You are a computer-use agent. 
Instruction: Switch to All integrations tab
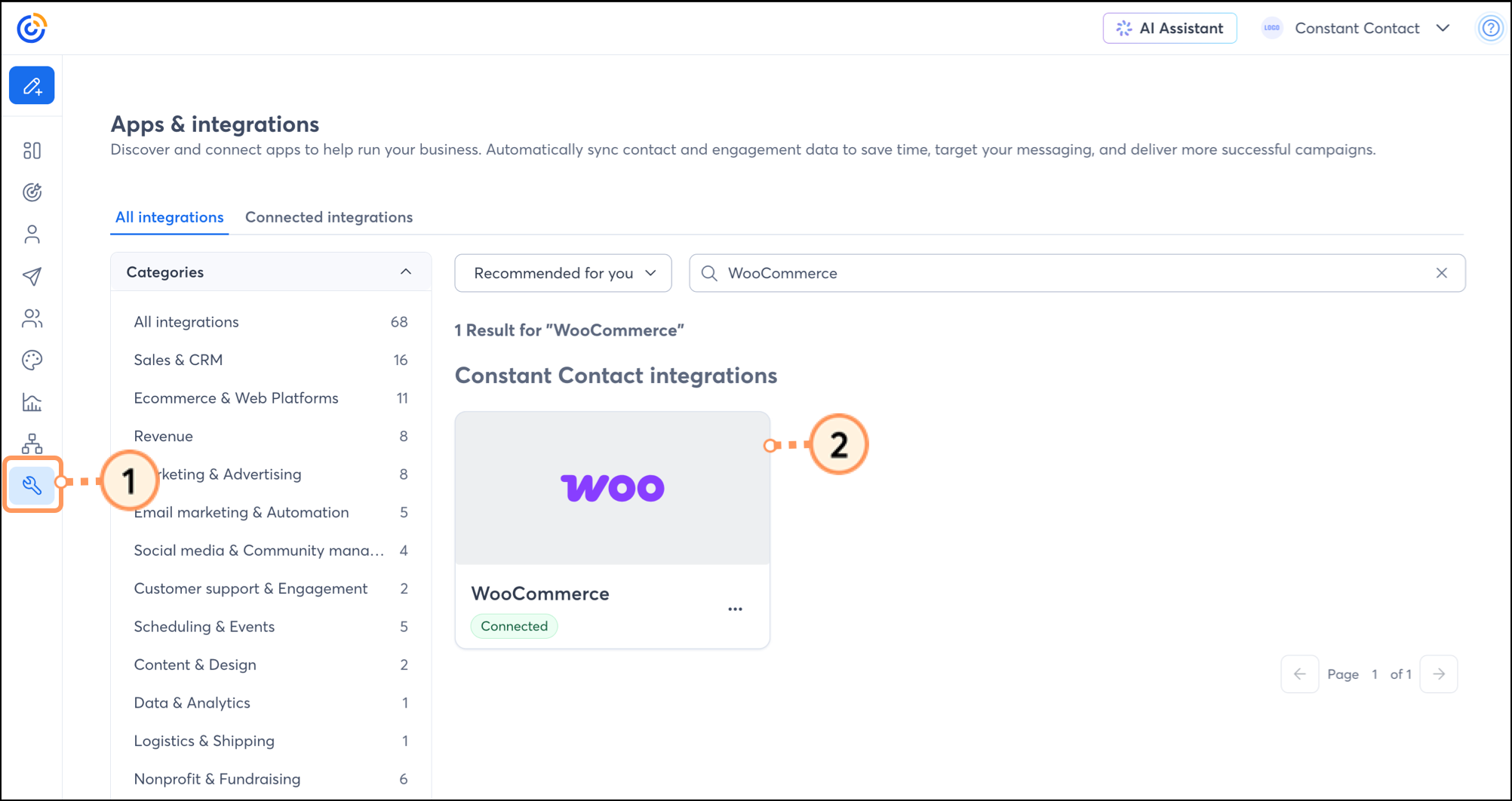point(169,217)
